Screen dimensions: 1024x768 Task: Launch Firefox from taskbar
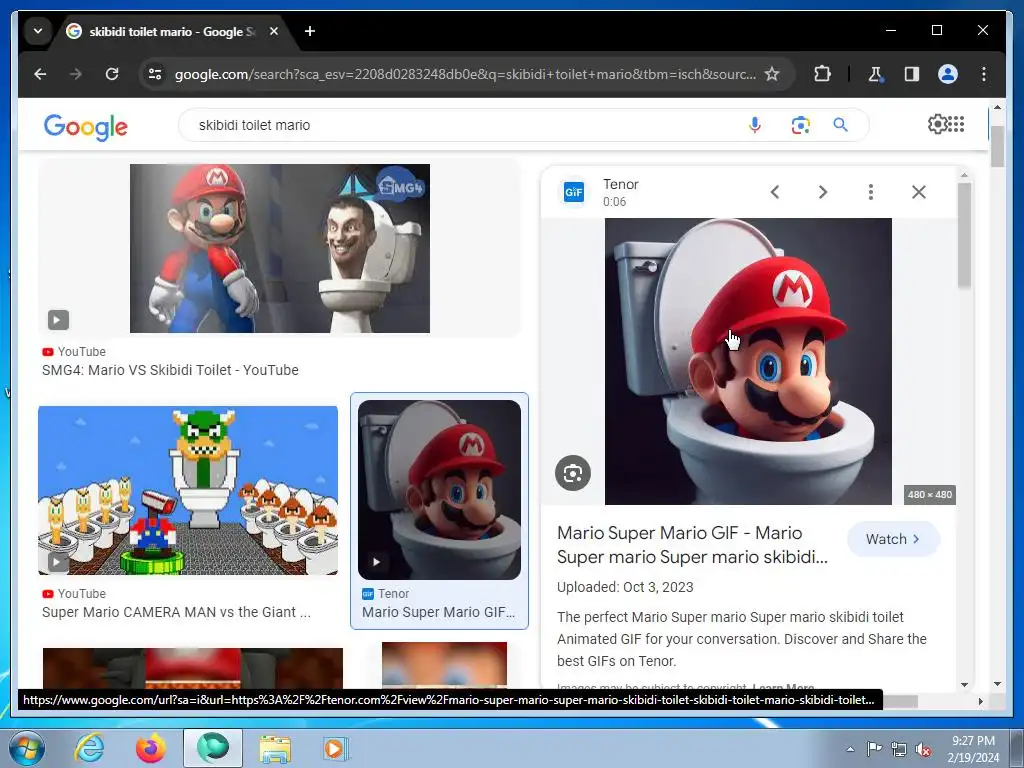[151, 748]
